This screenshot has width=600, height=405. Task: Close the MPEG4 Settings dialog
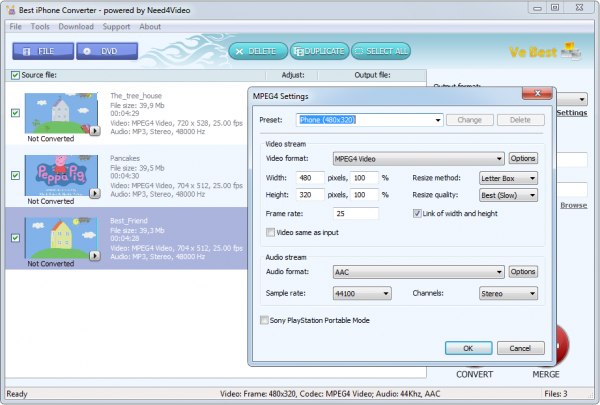pyautogui.click(x=537, y=93)
